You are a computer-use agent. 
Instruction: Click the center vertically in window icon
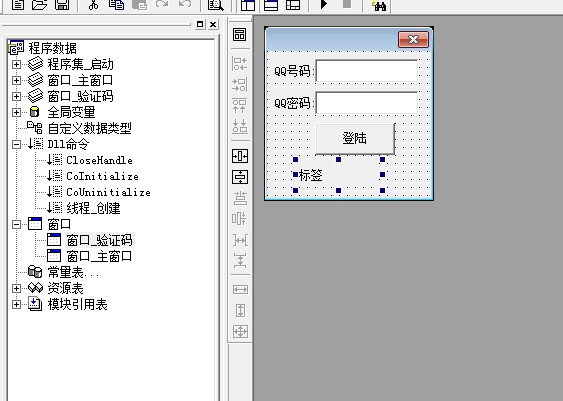point(240,177)
